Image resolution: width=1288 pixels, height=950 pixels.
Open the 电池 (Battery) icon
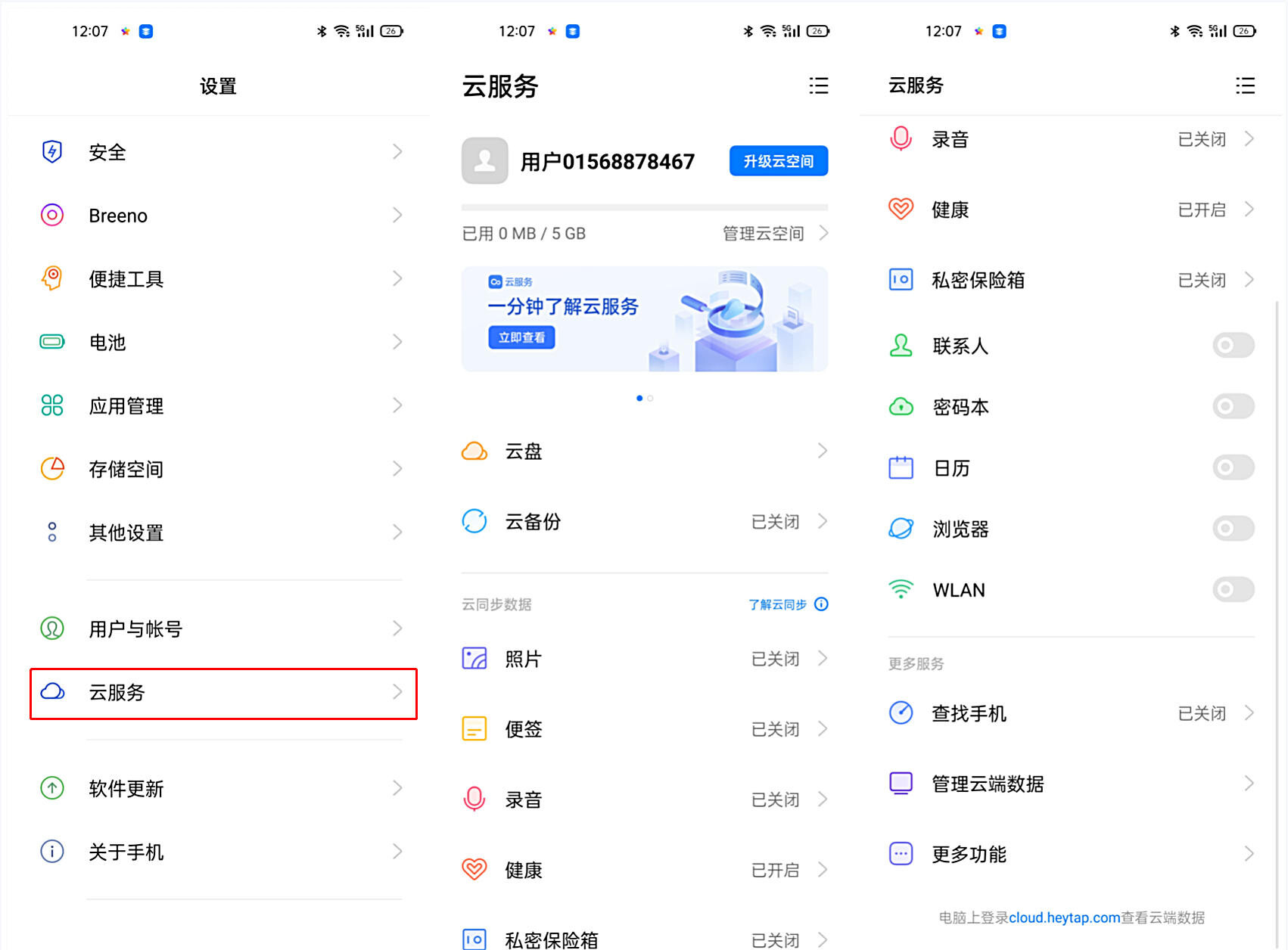pyautogui.click(x=51, y=342)
